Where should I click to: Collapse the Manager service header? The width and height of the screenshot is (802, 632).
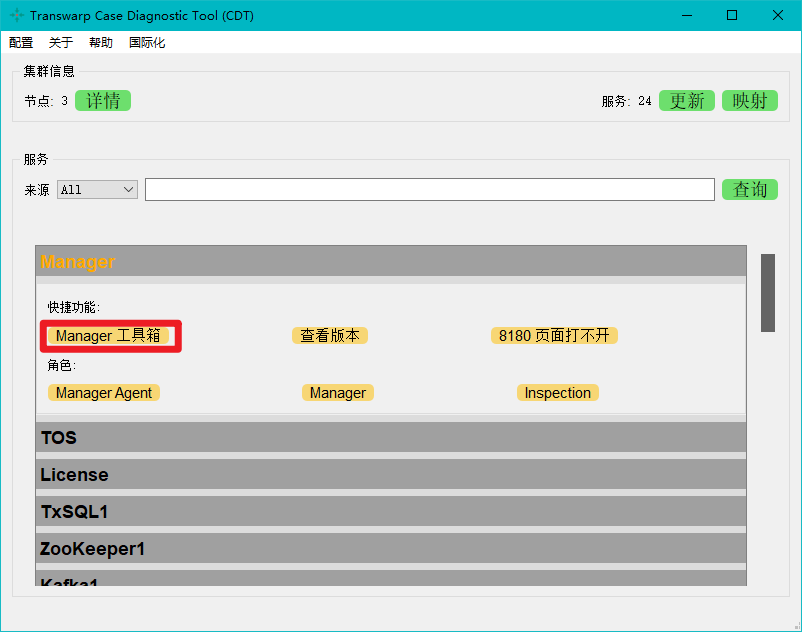pos(391,261)
